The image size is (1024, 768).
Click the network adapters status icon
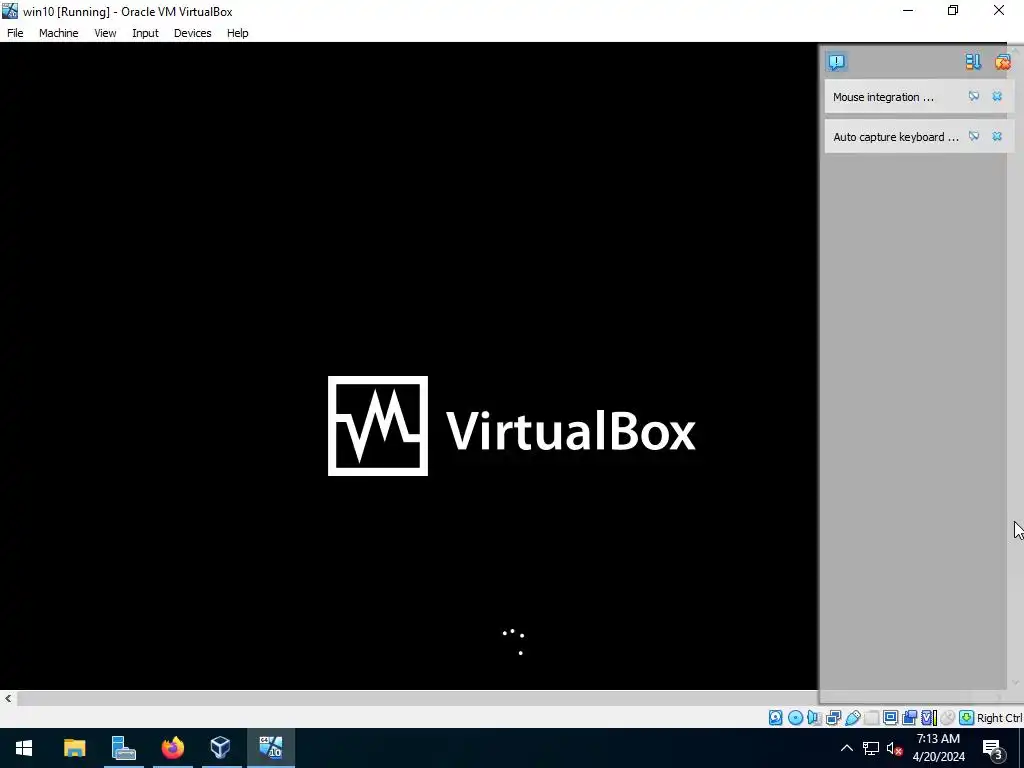pos(833,718)
